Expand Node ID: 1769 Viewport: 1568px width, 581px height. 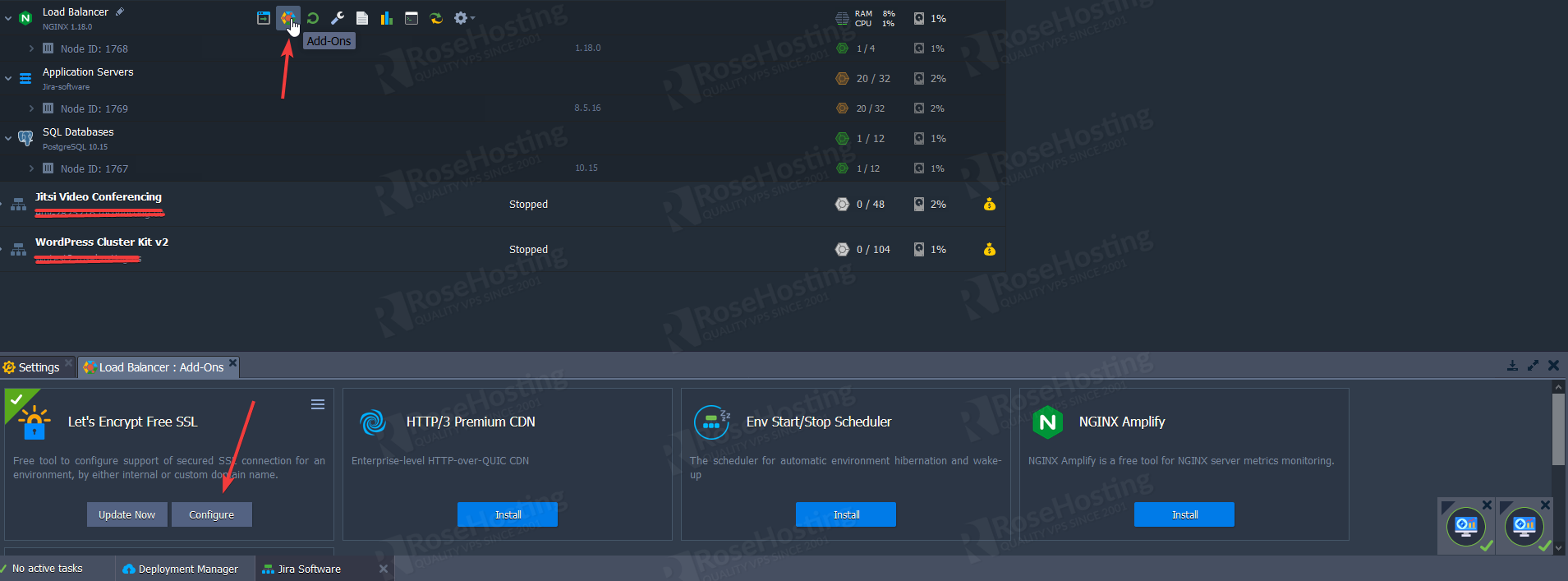[x=31, y=108]
